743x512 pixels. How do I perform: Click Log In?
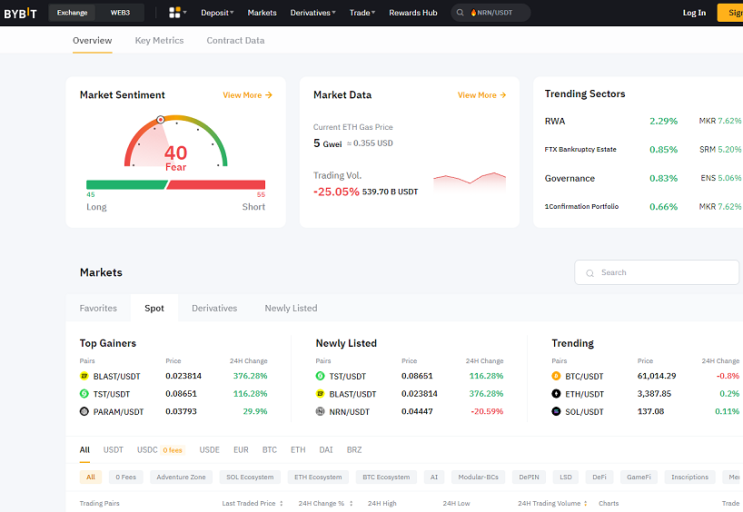694,13
